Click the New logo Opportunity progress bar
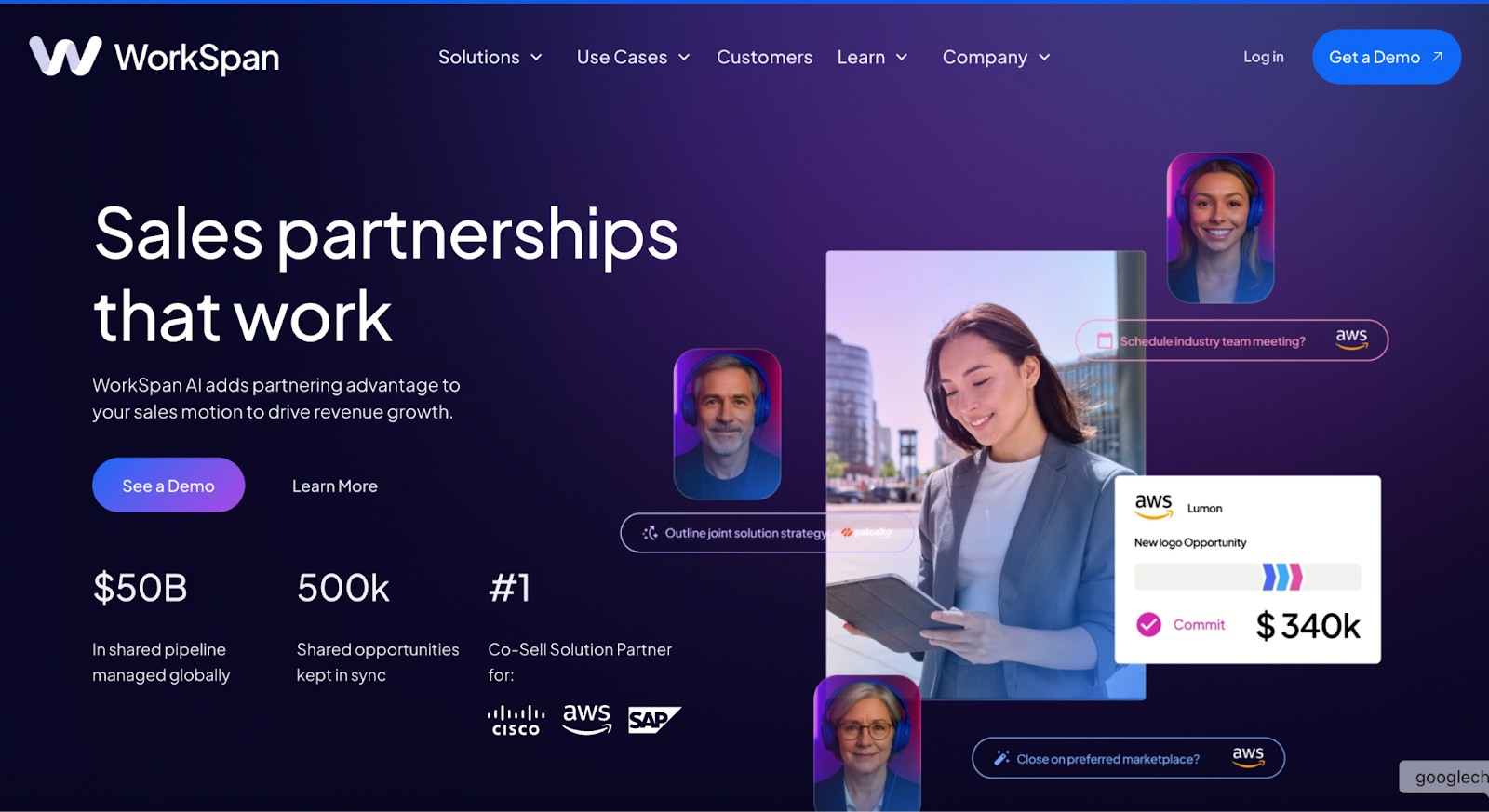This screenshot has width=1489, height=812. pyautogui.click(x=1247, y=577)
